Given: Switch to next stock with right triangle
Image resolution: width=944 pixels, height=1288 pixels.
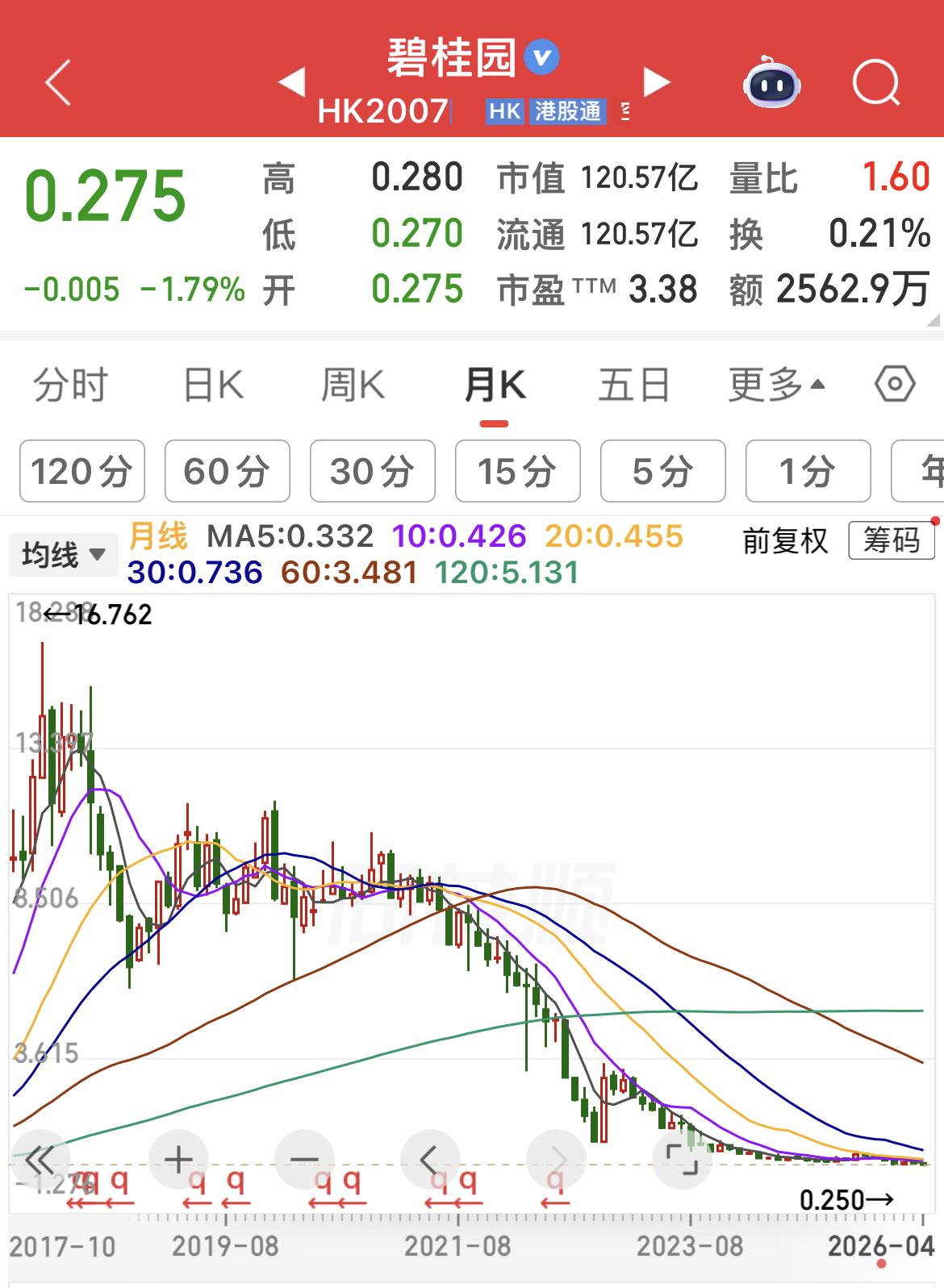Looking at the screenshot, I should [656, 82].
